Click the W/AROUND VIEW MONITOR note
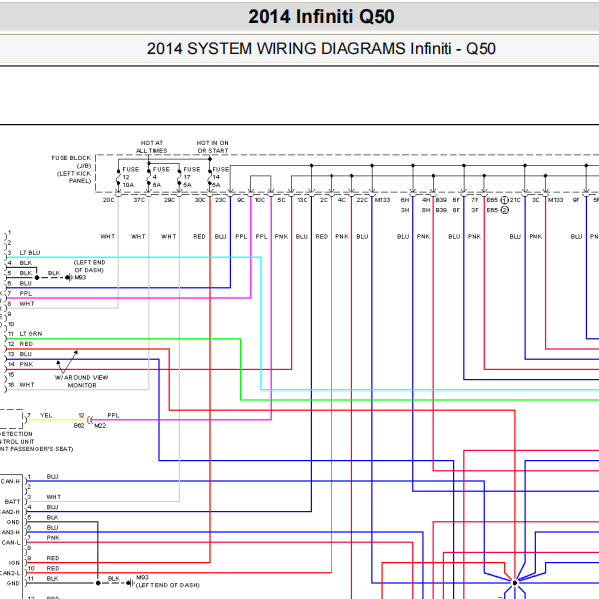The image size is (599, 599). (x=81, y=381)
